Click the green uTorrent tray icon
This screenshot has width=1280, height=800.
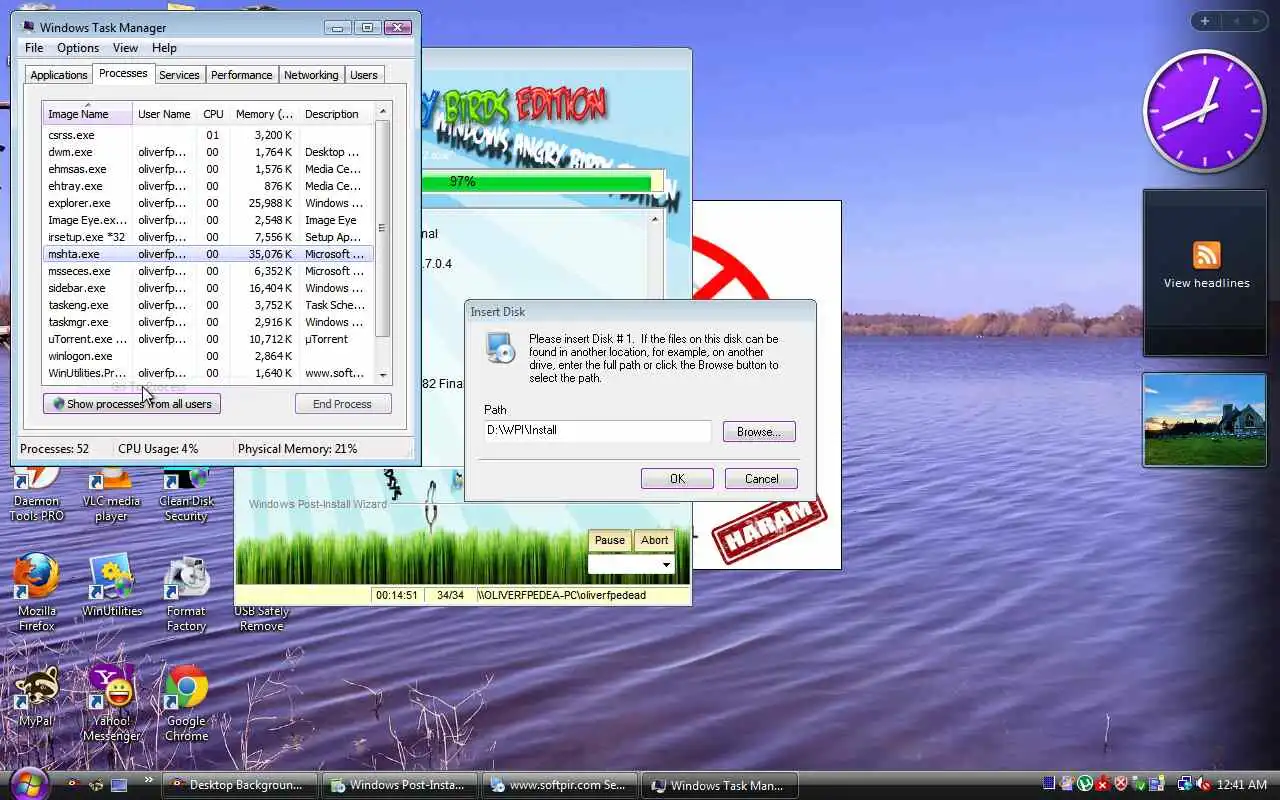pos(1086,785)
